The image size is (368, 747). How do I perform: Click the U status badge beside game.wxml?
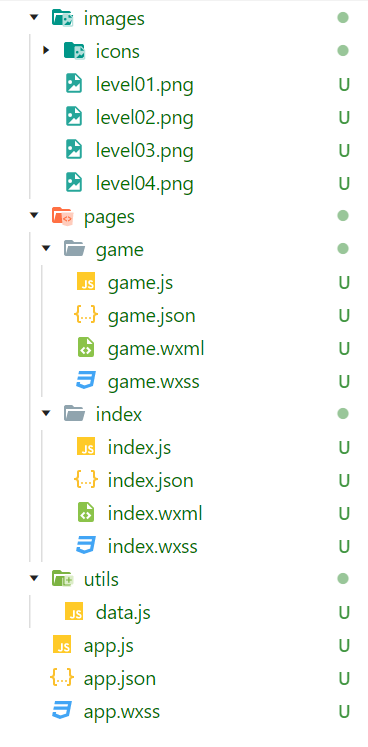coord(344,349)
